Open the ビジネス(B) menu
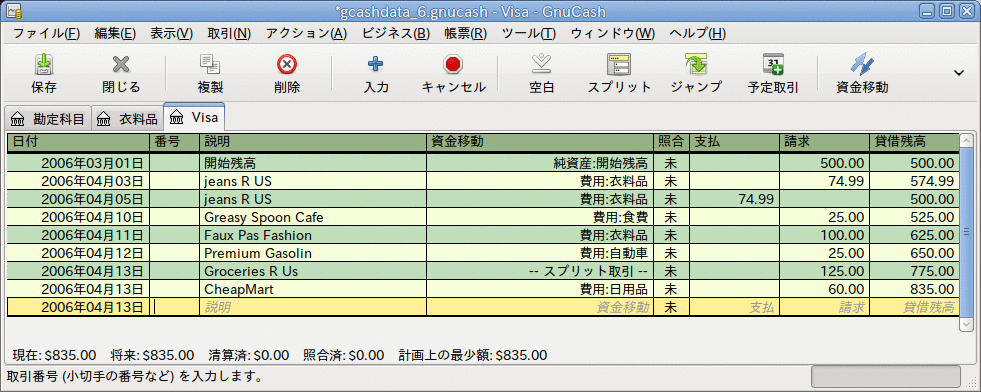The height and width of the screenshot is (392, 981). [x=395, y=34]
